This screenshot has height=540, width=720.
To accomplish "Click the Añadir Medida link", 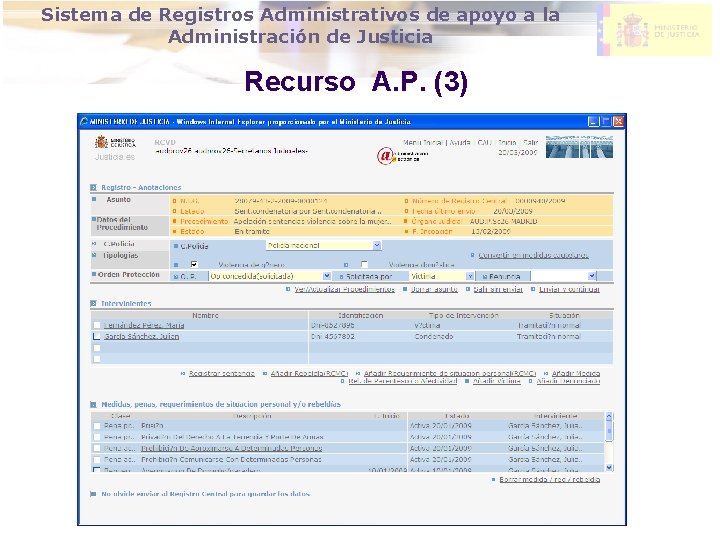I will (576, 373).
